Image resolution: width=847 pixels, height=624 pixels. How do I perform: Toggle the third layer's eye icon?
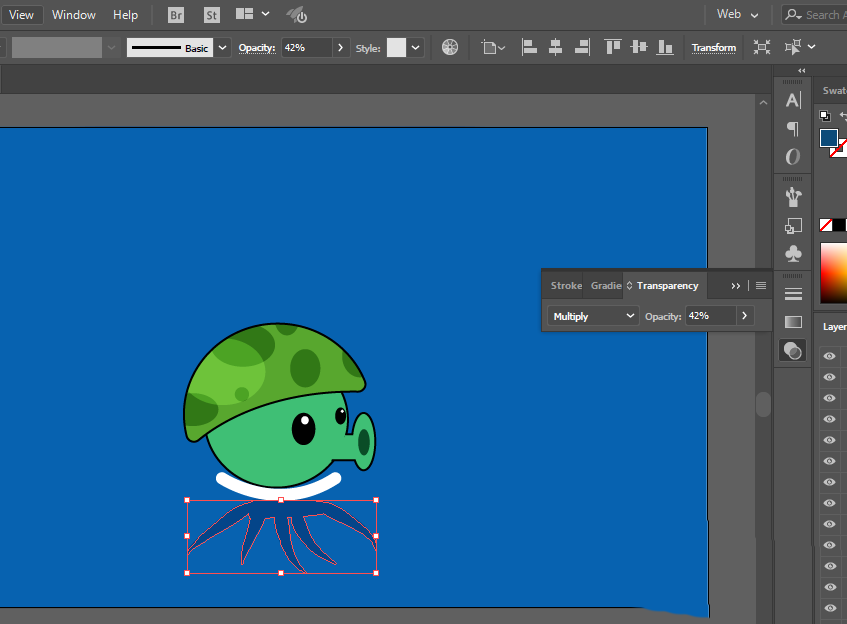(x=829, y=398)
